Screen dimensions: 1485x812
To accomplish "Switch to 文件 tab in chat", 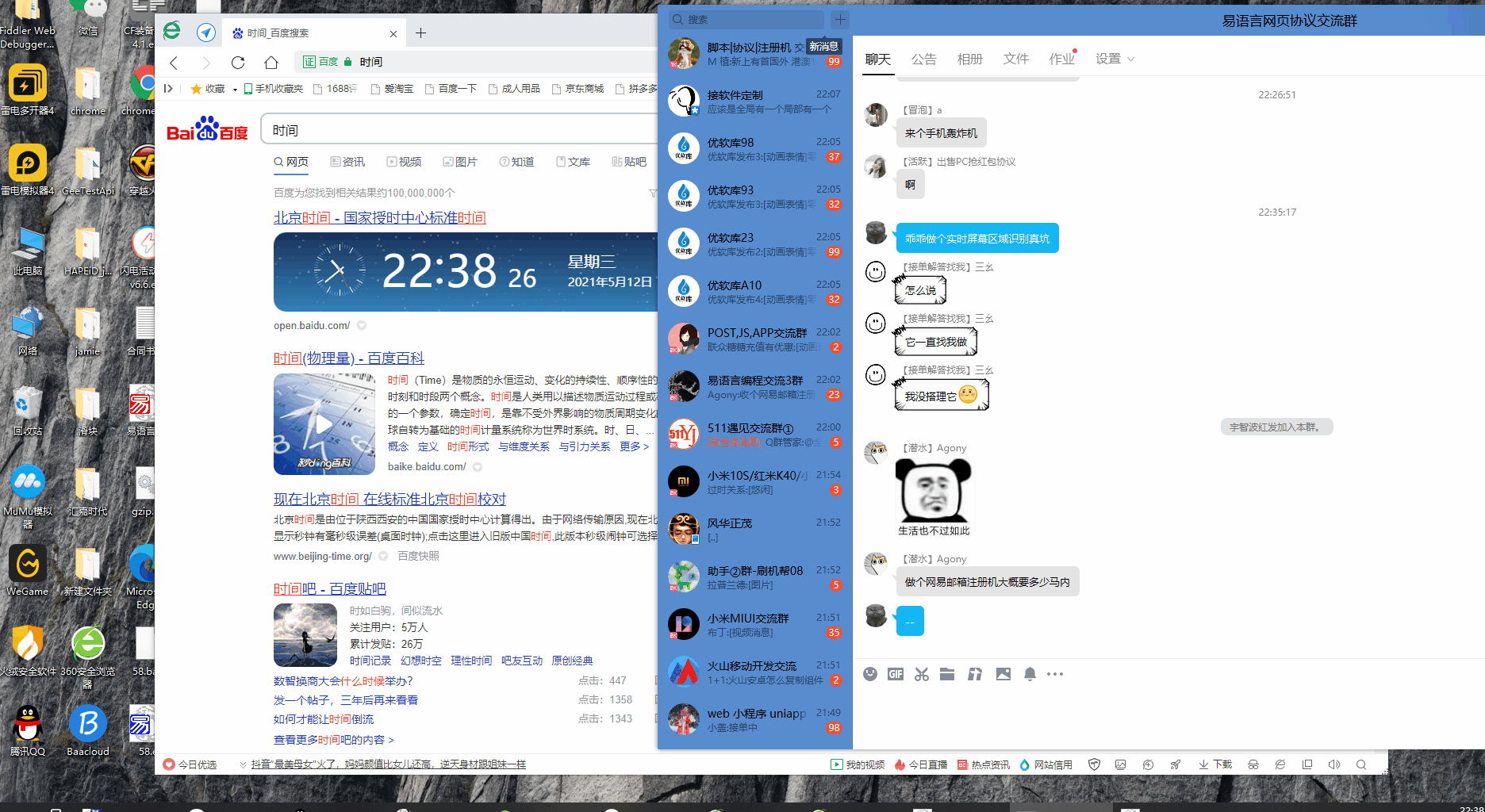I will (1015, 59).
